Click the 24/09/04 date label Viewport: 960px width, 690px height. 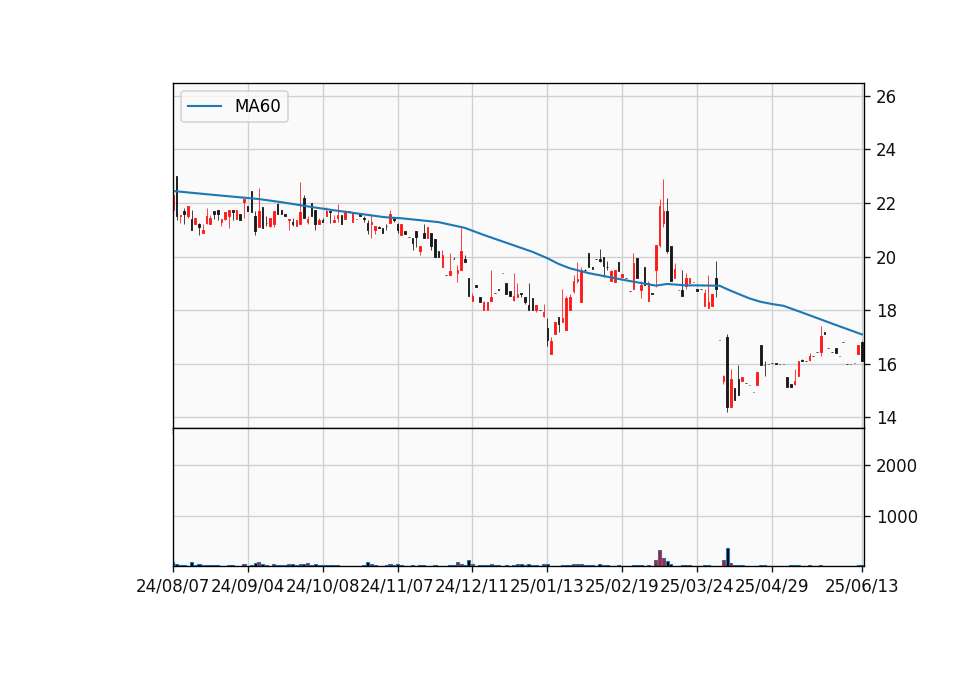point(247,586)
